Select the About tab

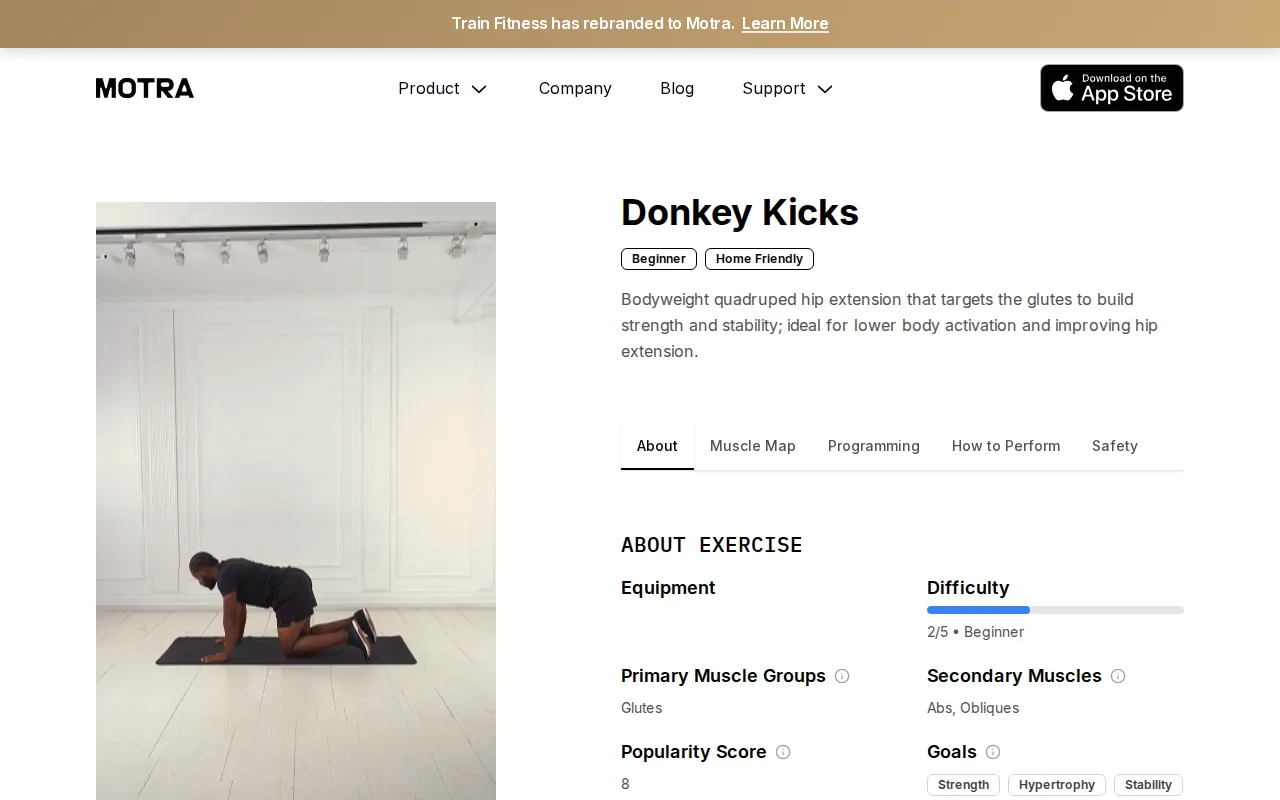657,446
